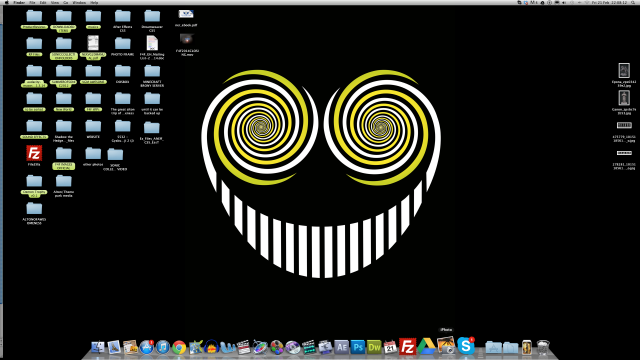Viewport: 640px width, 360px height.
Task: Open iTunes in the Dock
Action: (162, 347)
